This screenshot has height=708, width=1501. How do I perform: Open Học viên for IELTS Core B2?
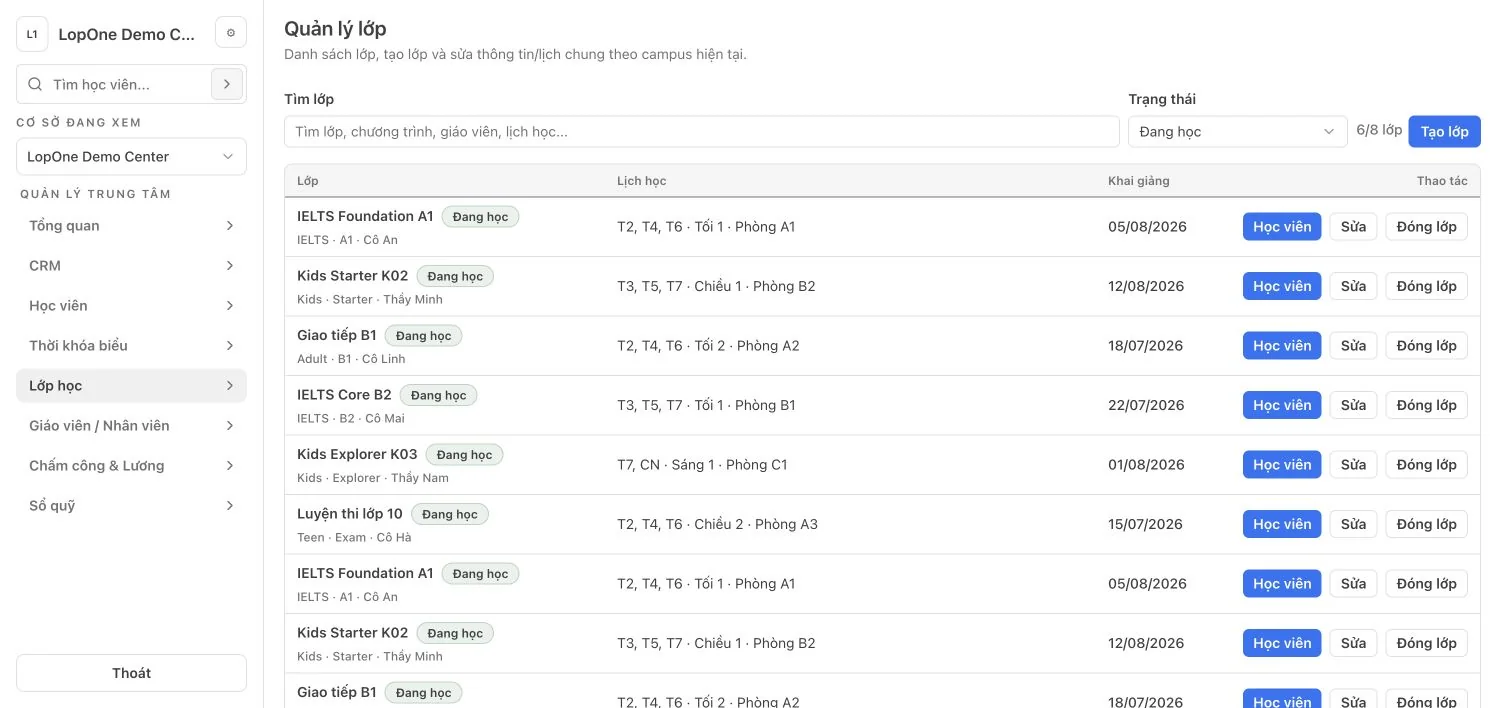click(x=1282, y=405)
